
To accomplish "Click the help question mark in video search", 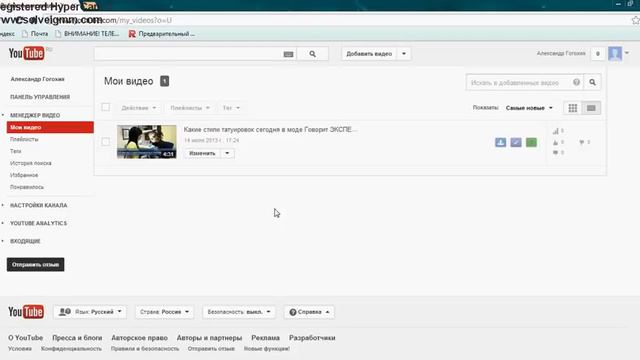I will [576, 82].
